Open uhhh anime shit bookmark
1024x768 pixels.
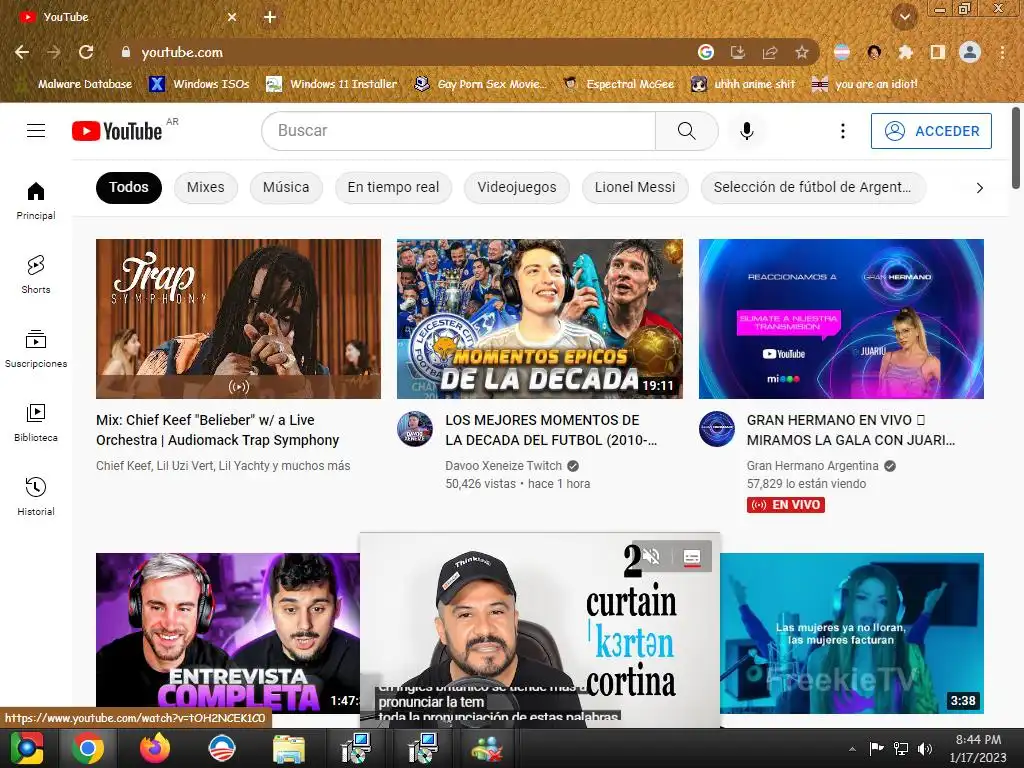coord(744,84)
